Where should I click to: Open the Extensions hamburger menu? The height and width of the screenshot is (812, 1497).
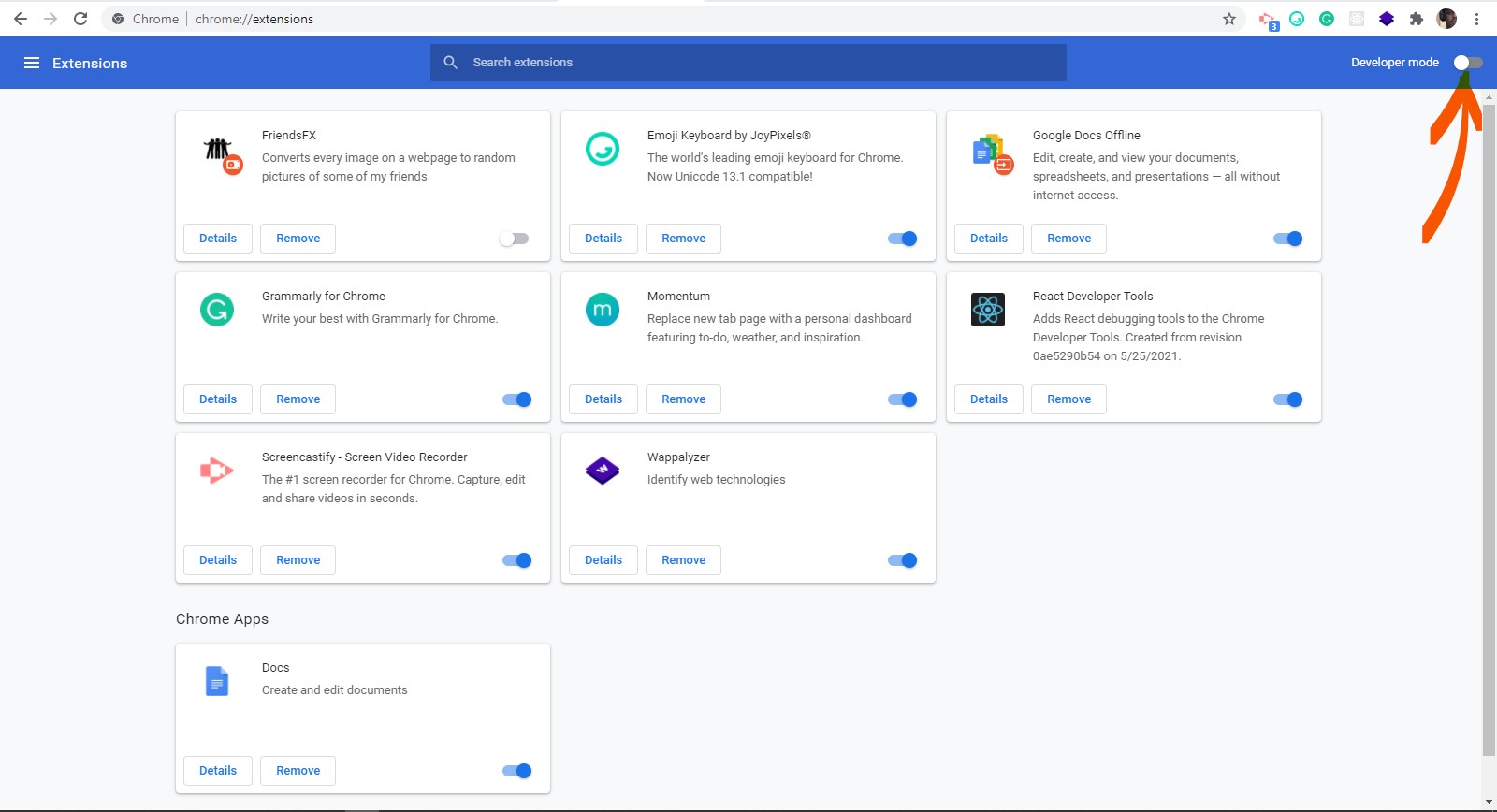tap(32, 63)
